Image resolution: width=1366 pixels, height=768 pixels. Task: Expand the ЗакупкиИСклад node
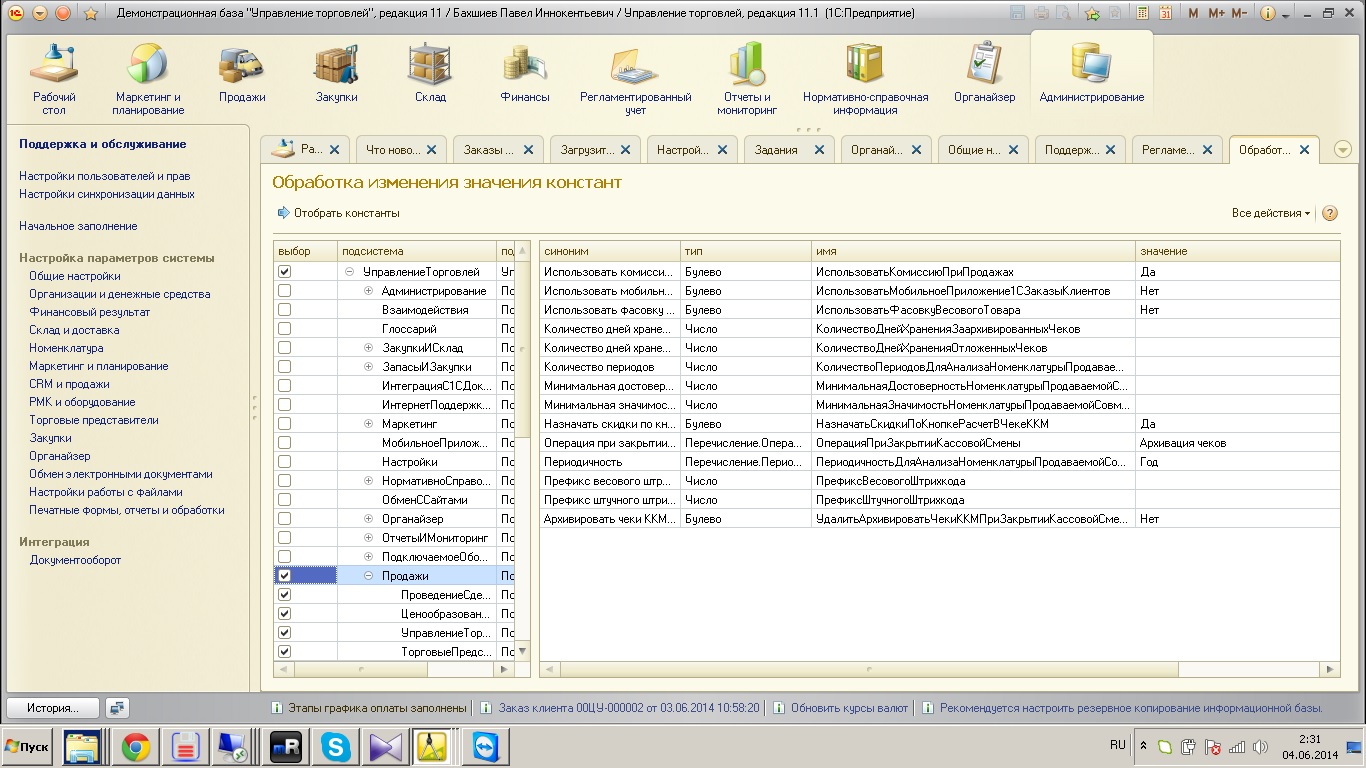click(x=368, y=348)
